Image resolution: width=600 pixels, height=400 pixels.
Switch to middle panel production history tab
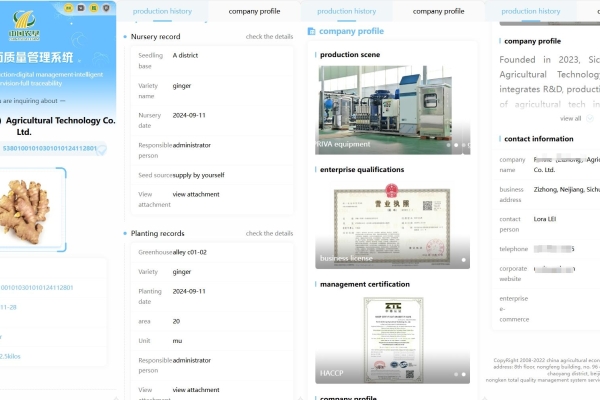pyautogui.click(x=347, y=11)
